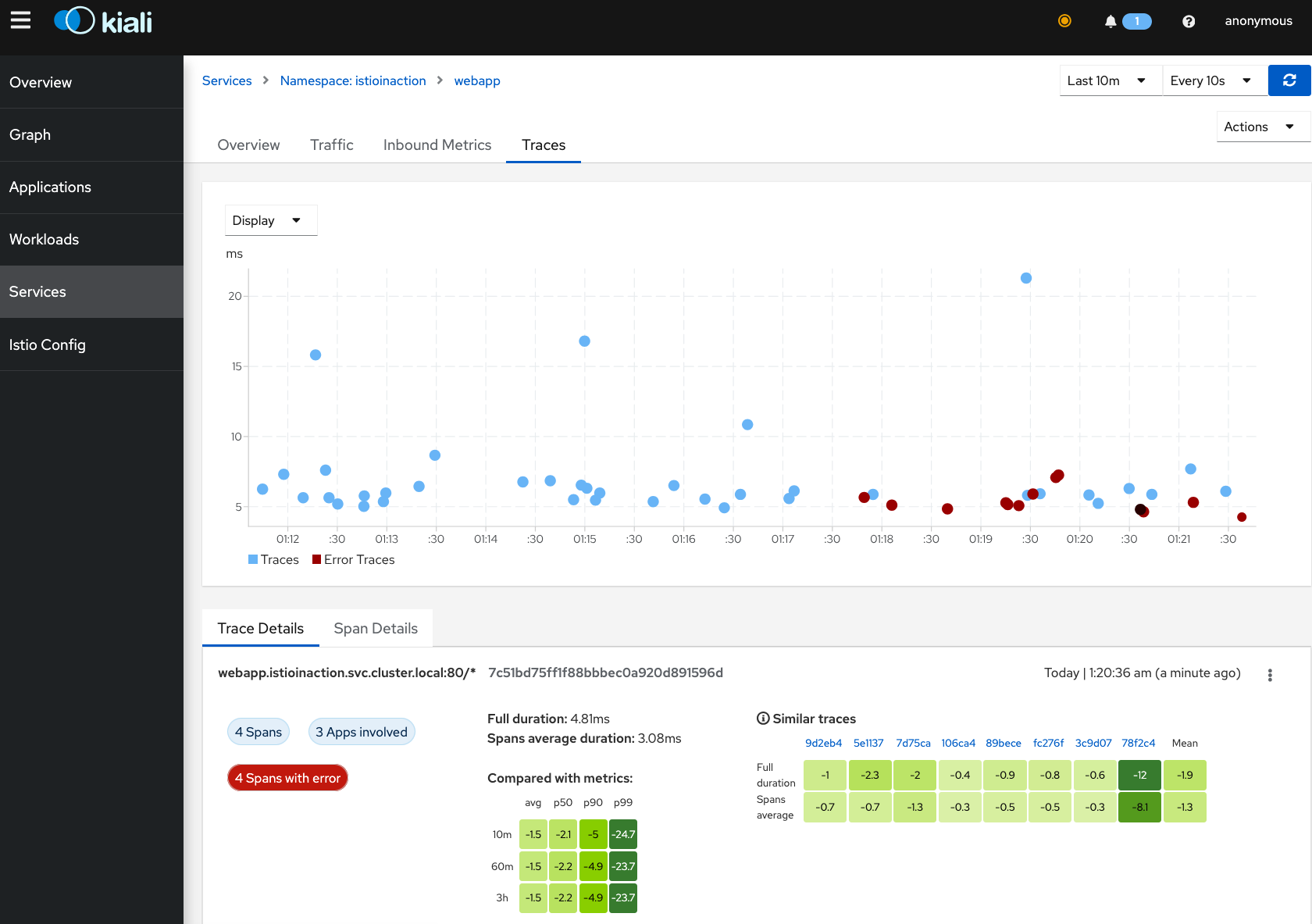
Task: Click the Kiali logo
Action: (103, 21)
